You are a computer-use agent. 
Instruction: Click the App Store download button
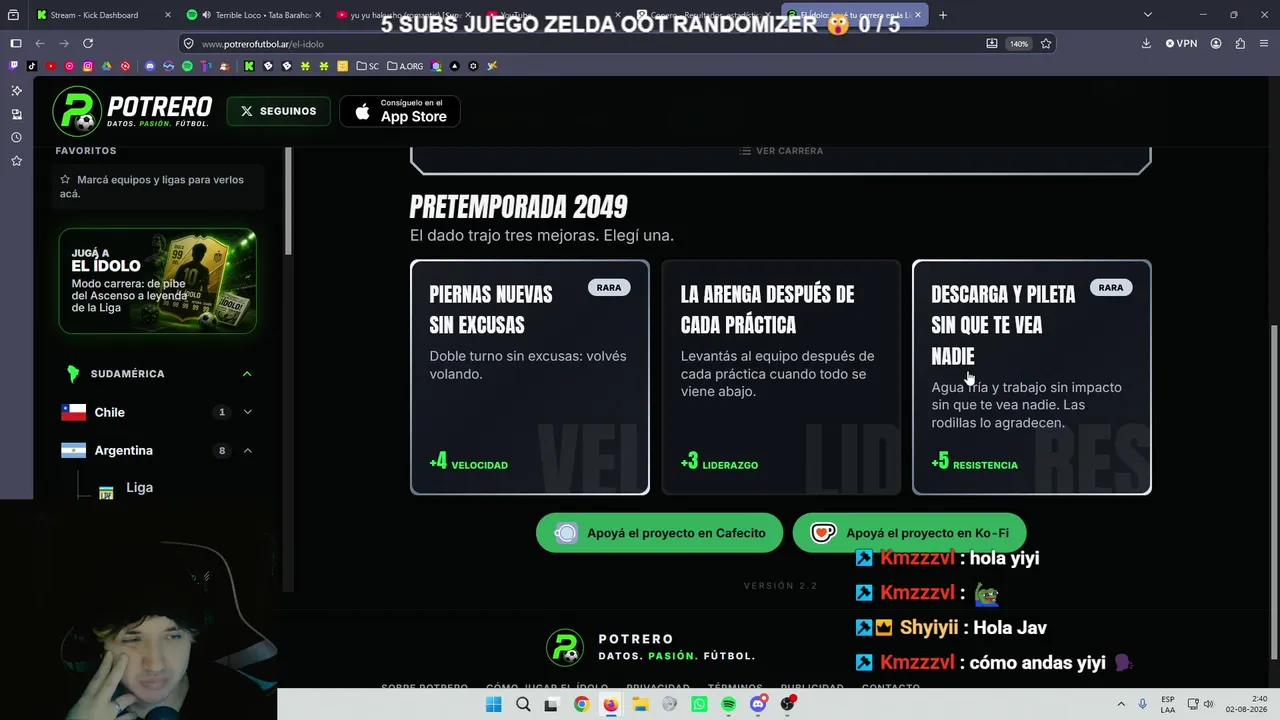[400, 111]
